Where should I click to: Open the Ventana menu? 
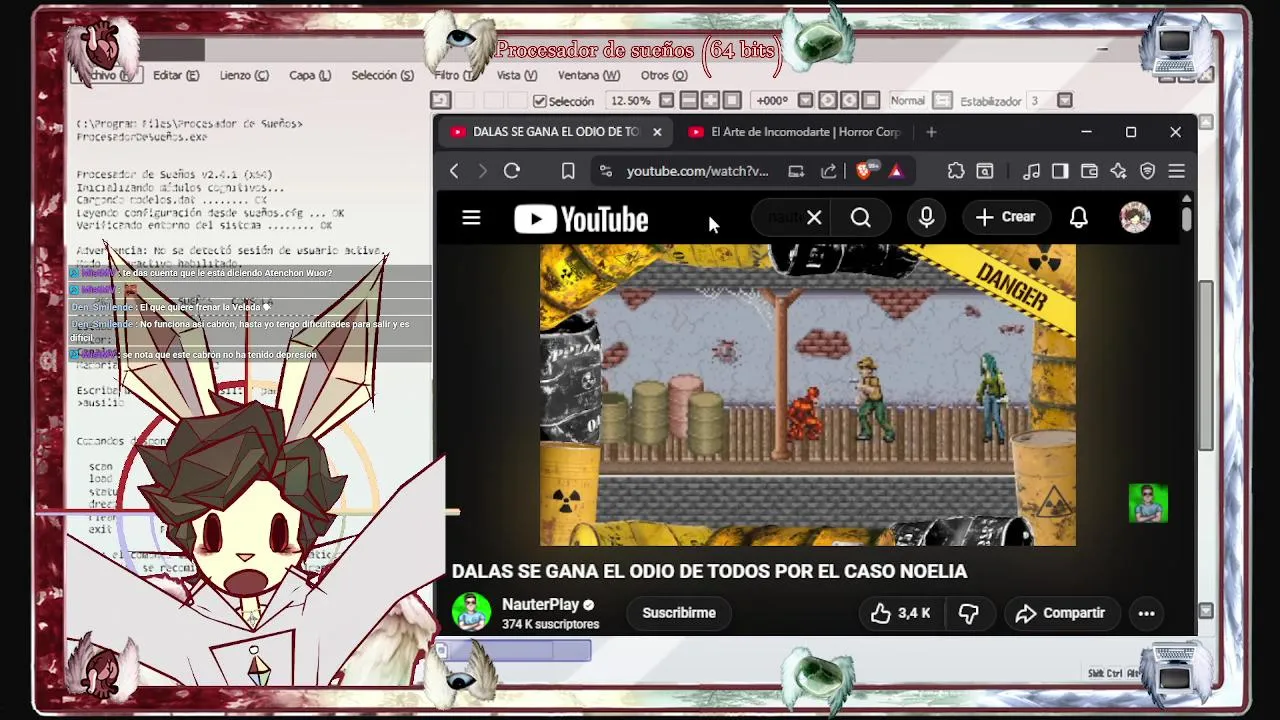coord(589,75)
